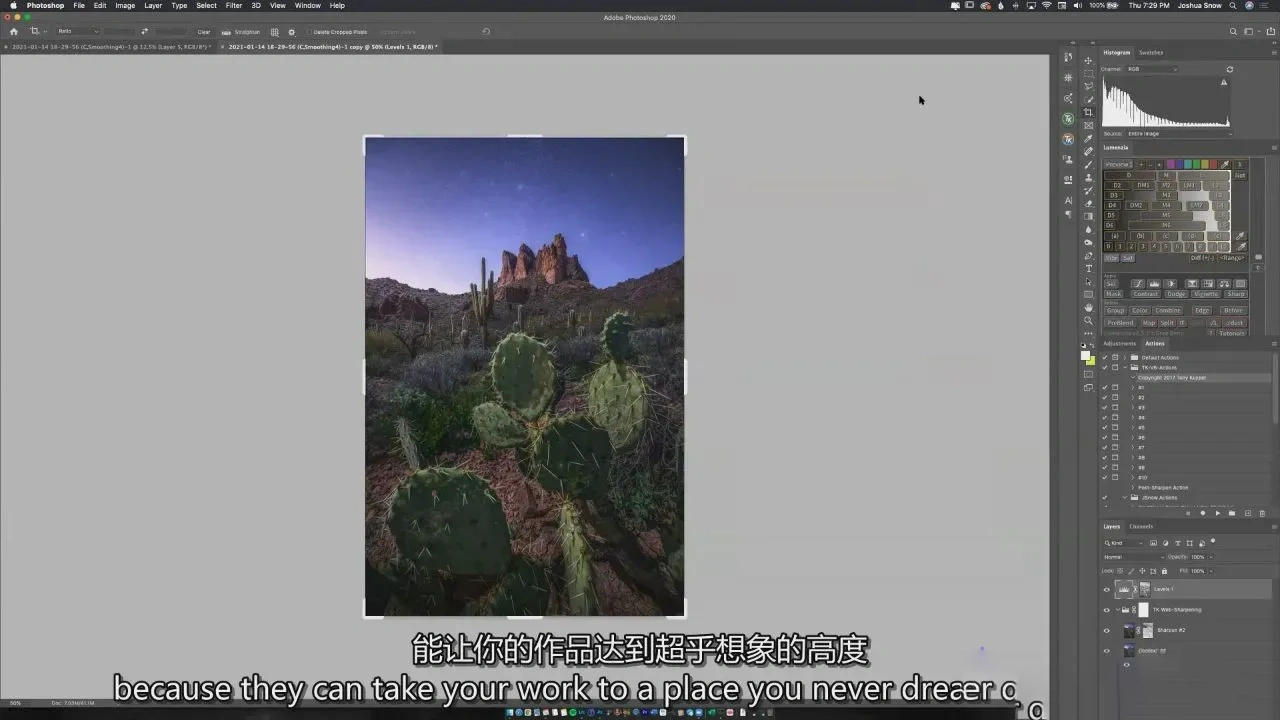Expand the Default Actions folder
The width and height of the screenshot is (1280, 720).
(x=1125, y=357)
